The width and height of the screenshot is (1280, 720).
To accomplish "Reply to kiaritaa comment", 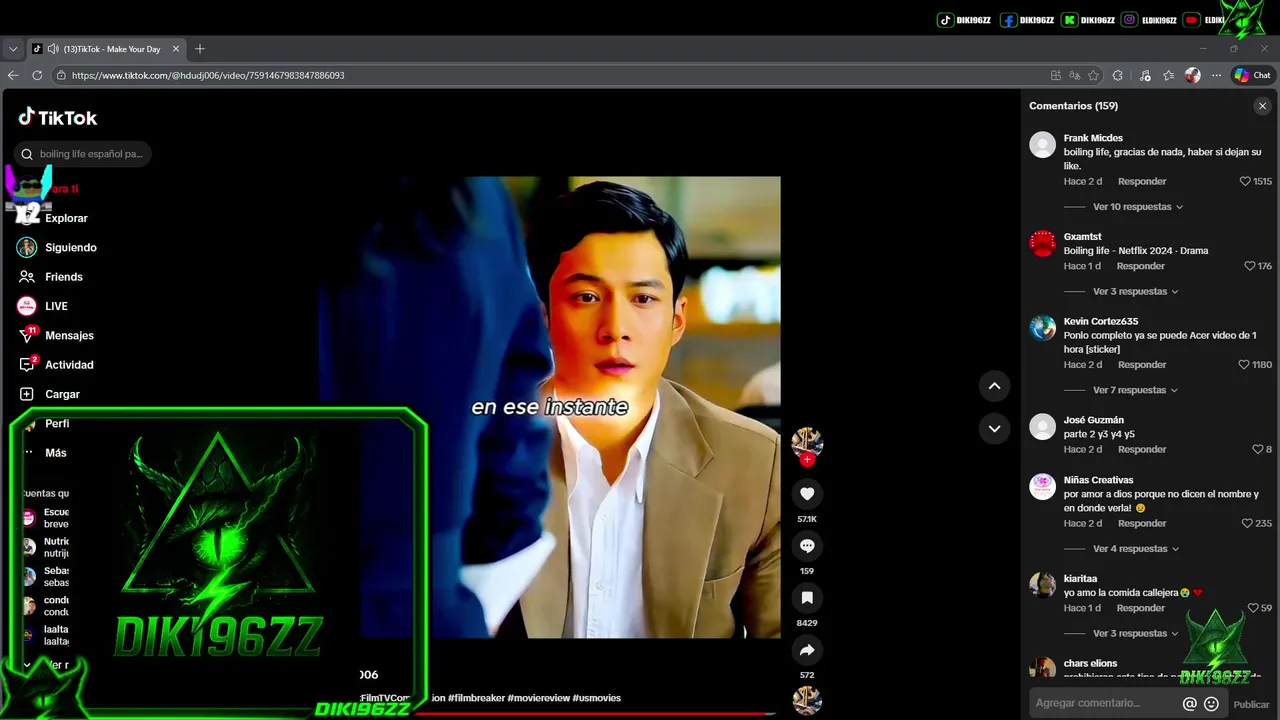I will tap(1141, 608).
